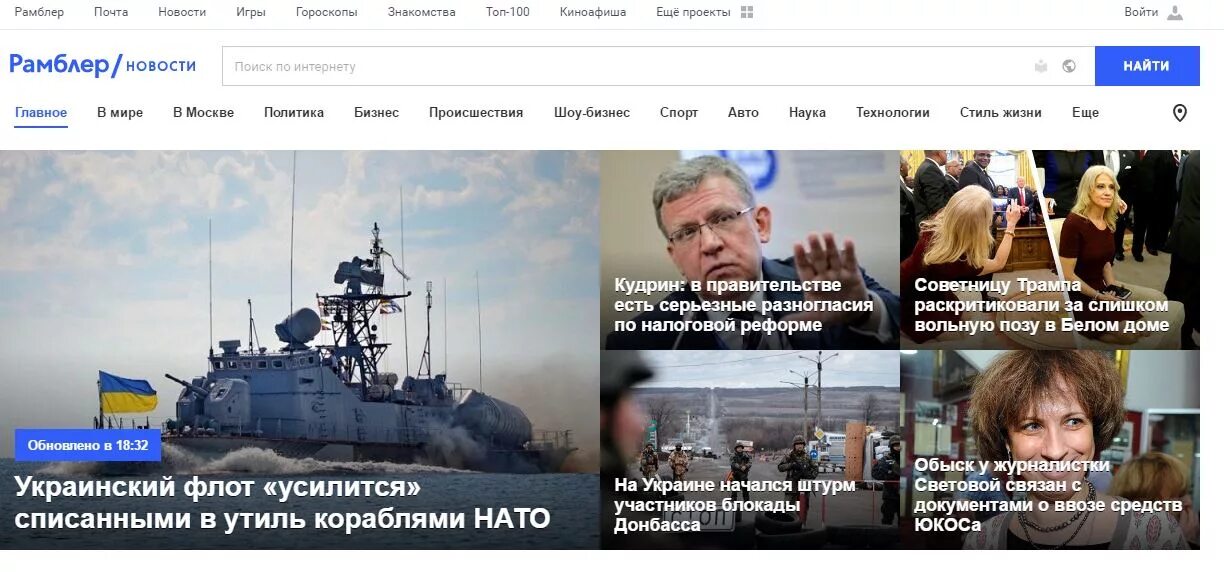Open the Ukrainian fleet NATO ships story
The width and height of the screenshot is (1224, 572).
tap(283, 502)
